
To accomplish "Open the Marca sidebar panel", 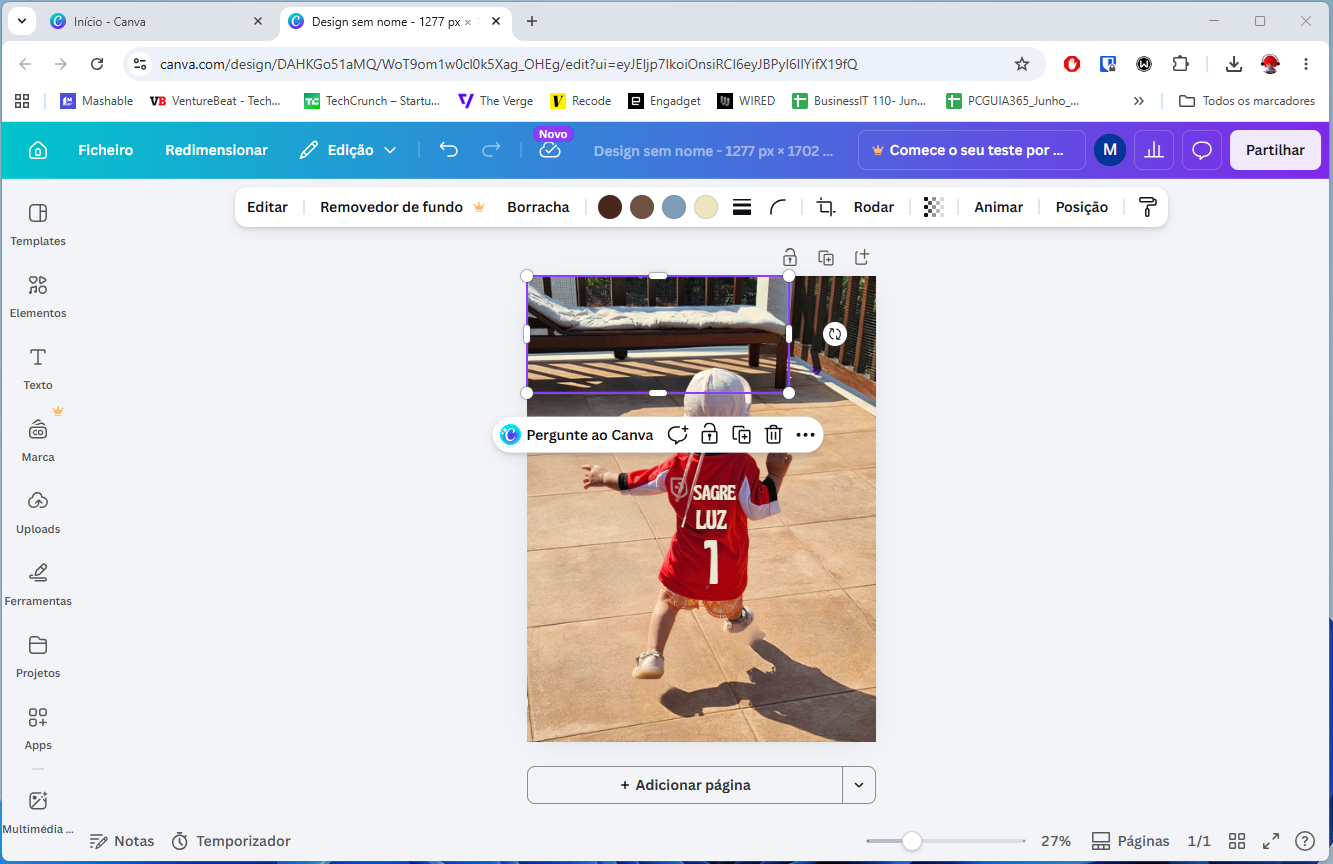I will [x=38, y=441].
